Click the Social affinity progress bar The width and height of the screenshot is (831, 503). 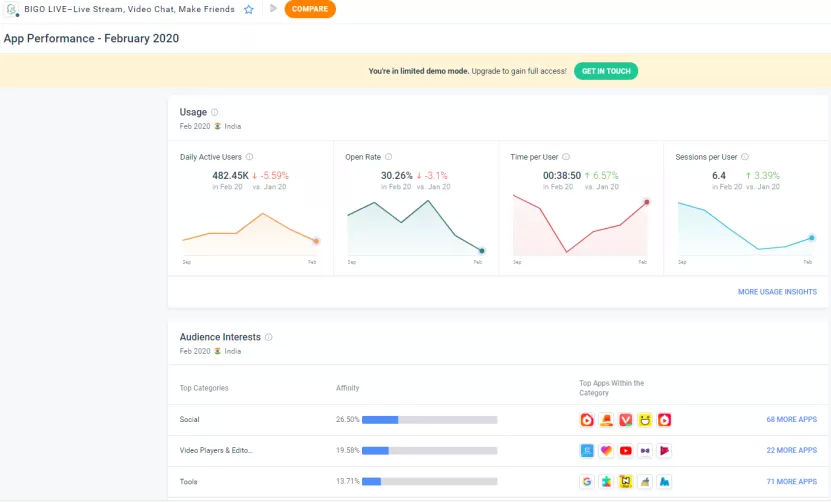pyautogui.click(x=430, y=420)
